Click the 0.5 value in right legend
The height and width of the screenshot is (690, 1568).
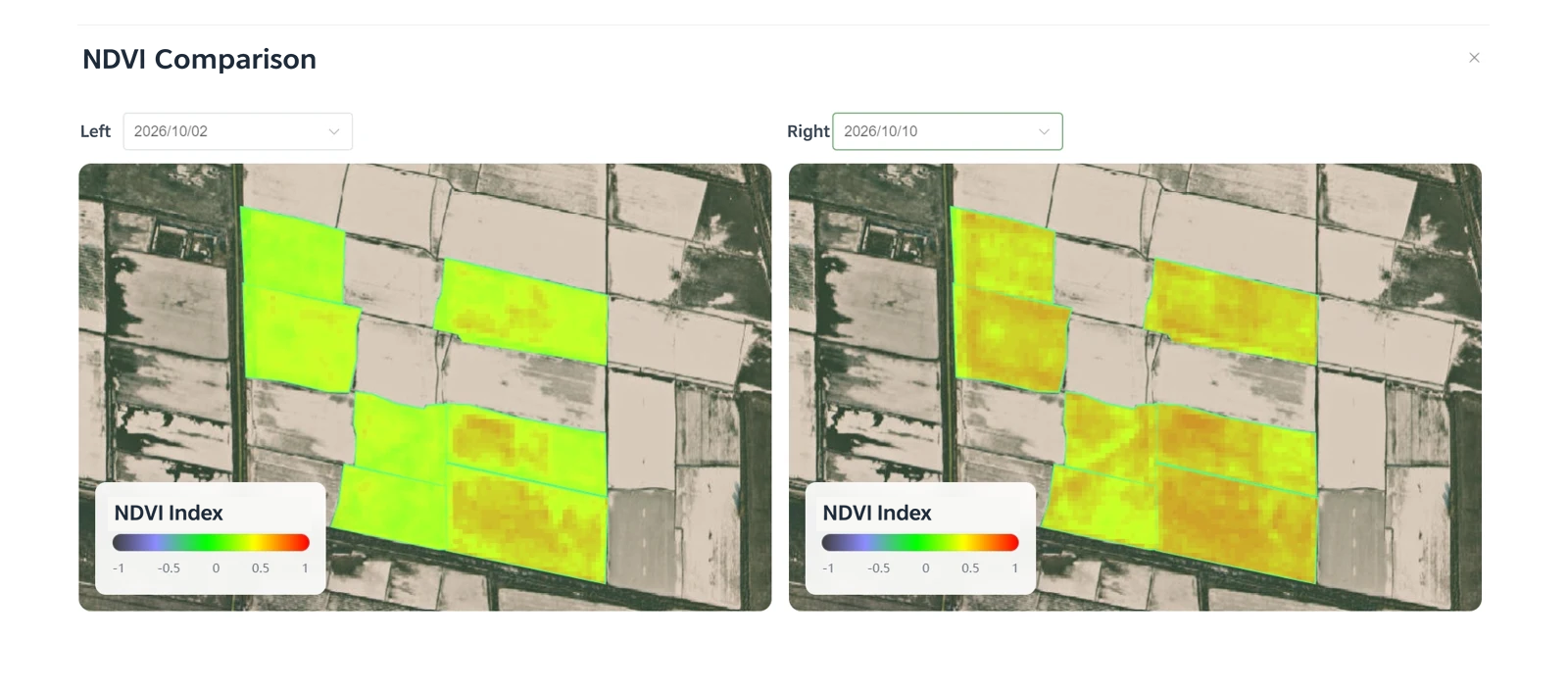tap(970, 568)
